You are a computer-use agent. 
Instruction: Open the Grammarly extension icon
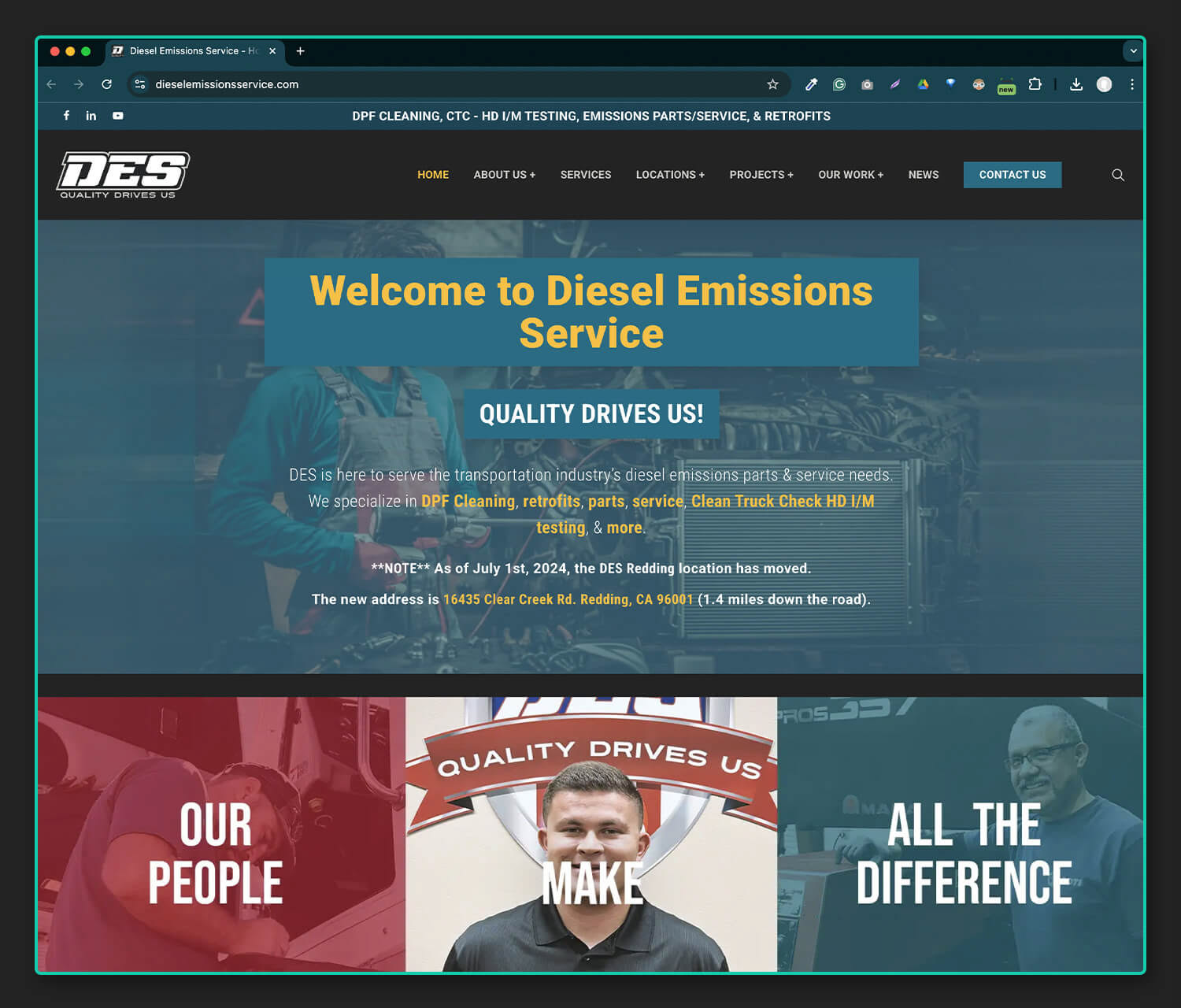pyautogui.click(x=839, y=84)
